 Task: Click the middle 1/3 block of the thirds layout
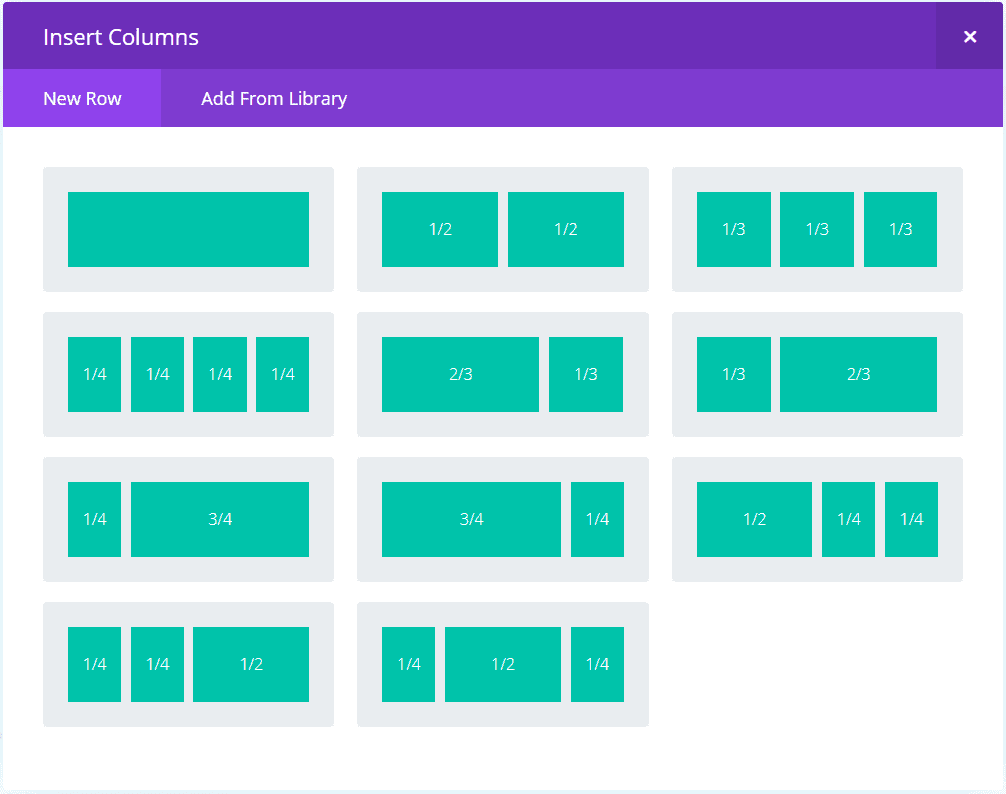click(x=817, y=229)
